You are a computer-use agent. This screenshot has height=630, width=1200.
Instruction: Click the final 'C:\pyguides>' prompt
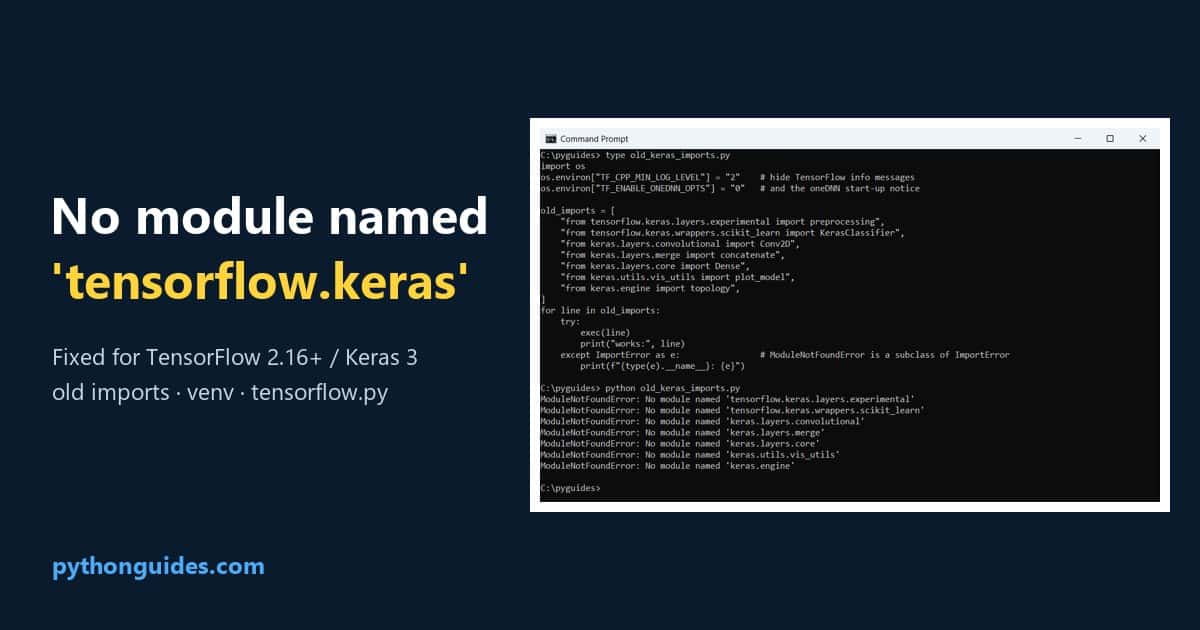coord(570,487)
